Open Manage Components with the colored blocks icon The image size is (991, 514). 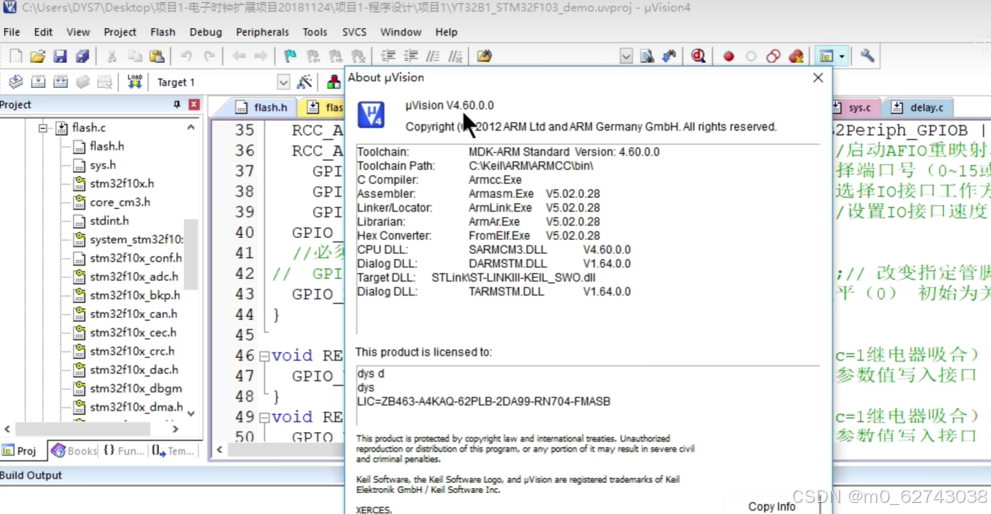pos(333,82)
